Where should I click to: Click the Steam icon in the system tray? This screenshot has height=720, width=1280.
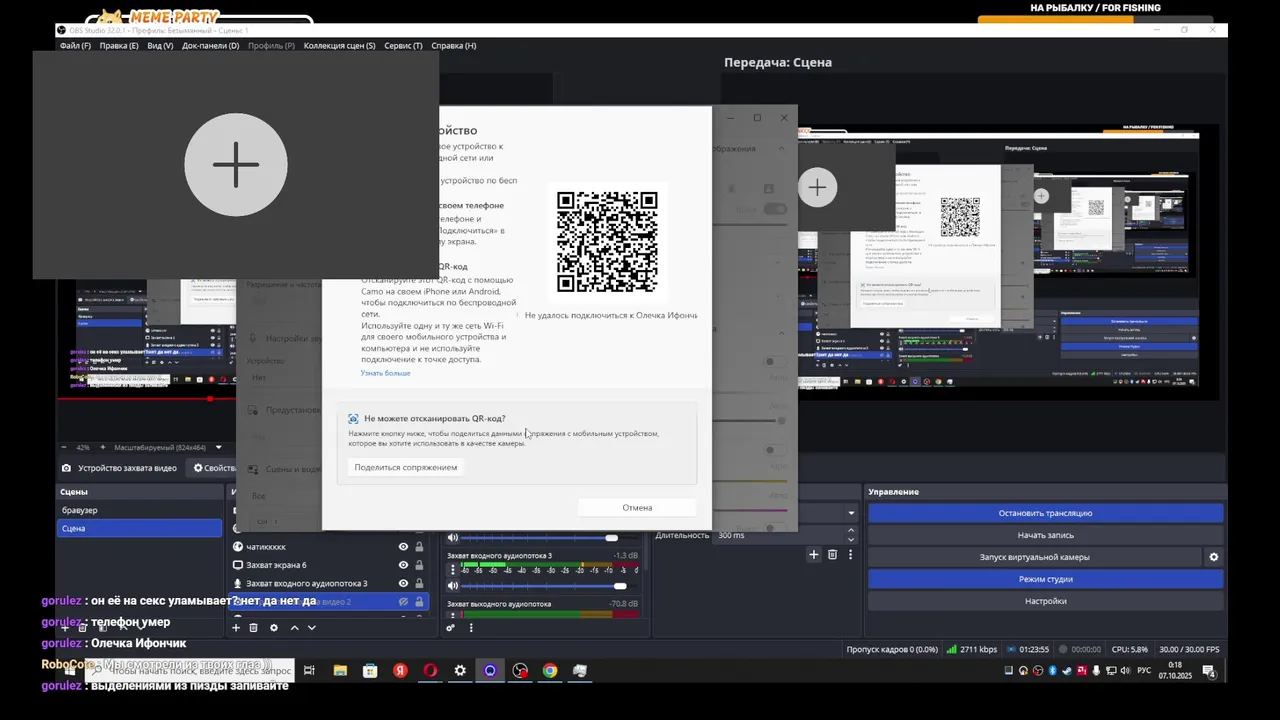[x=1067, y=671]
